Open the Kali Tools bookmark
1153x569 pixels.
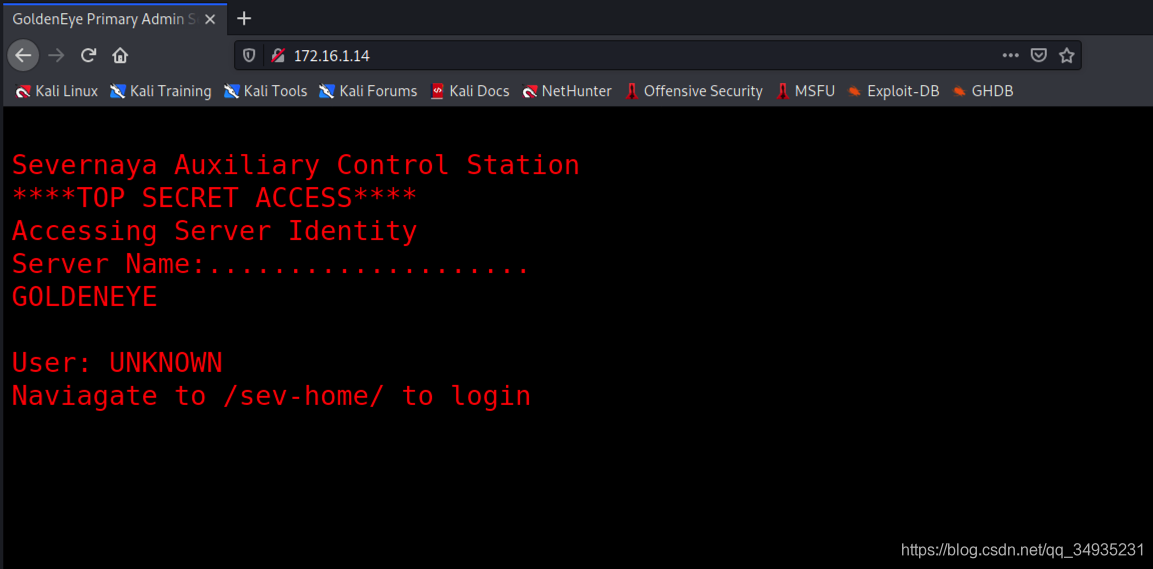(265, 91)
